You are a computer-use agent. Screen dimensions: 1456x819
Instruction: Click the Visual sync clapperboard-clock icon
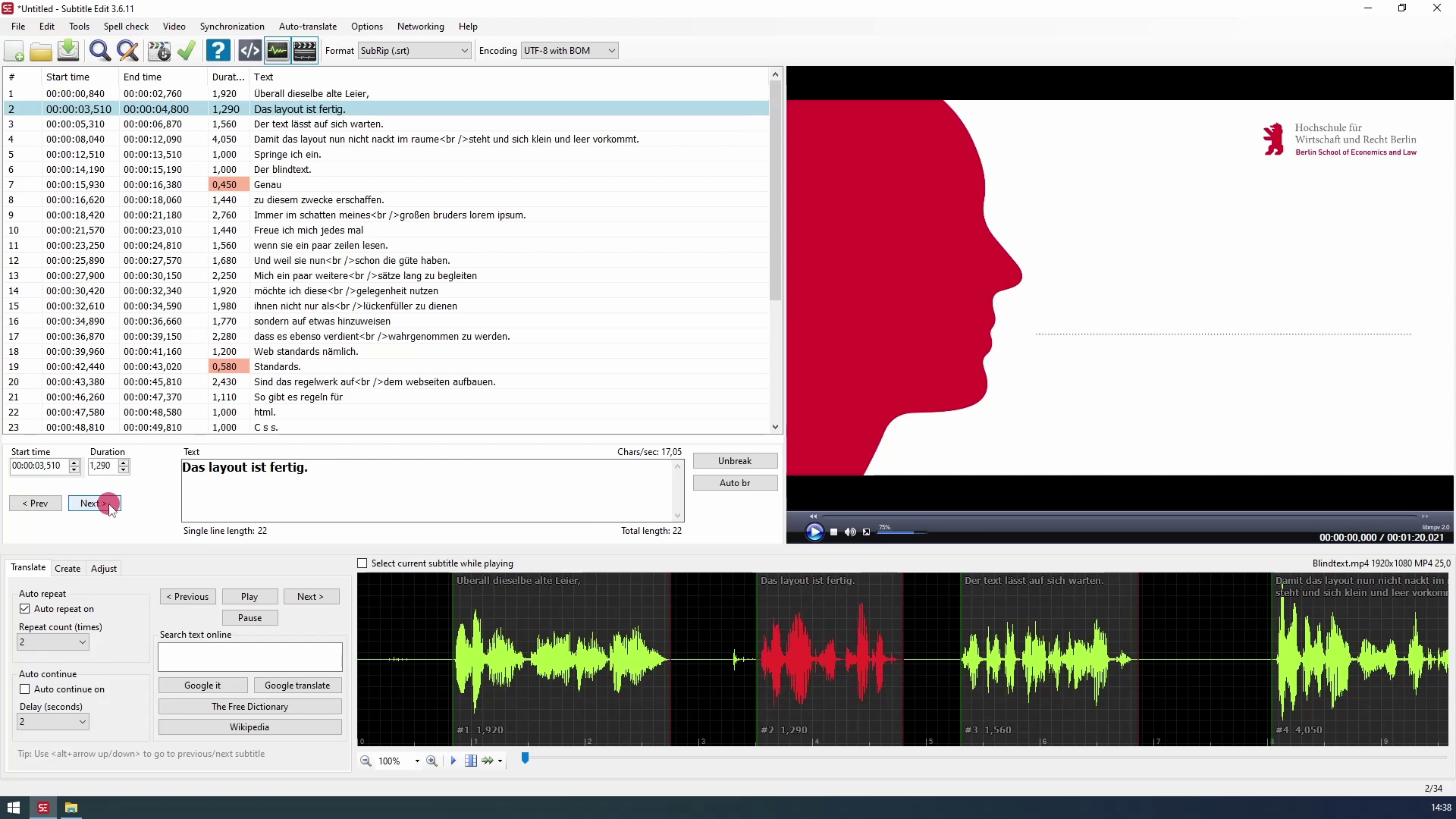coord(159,51)
